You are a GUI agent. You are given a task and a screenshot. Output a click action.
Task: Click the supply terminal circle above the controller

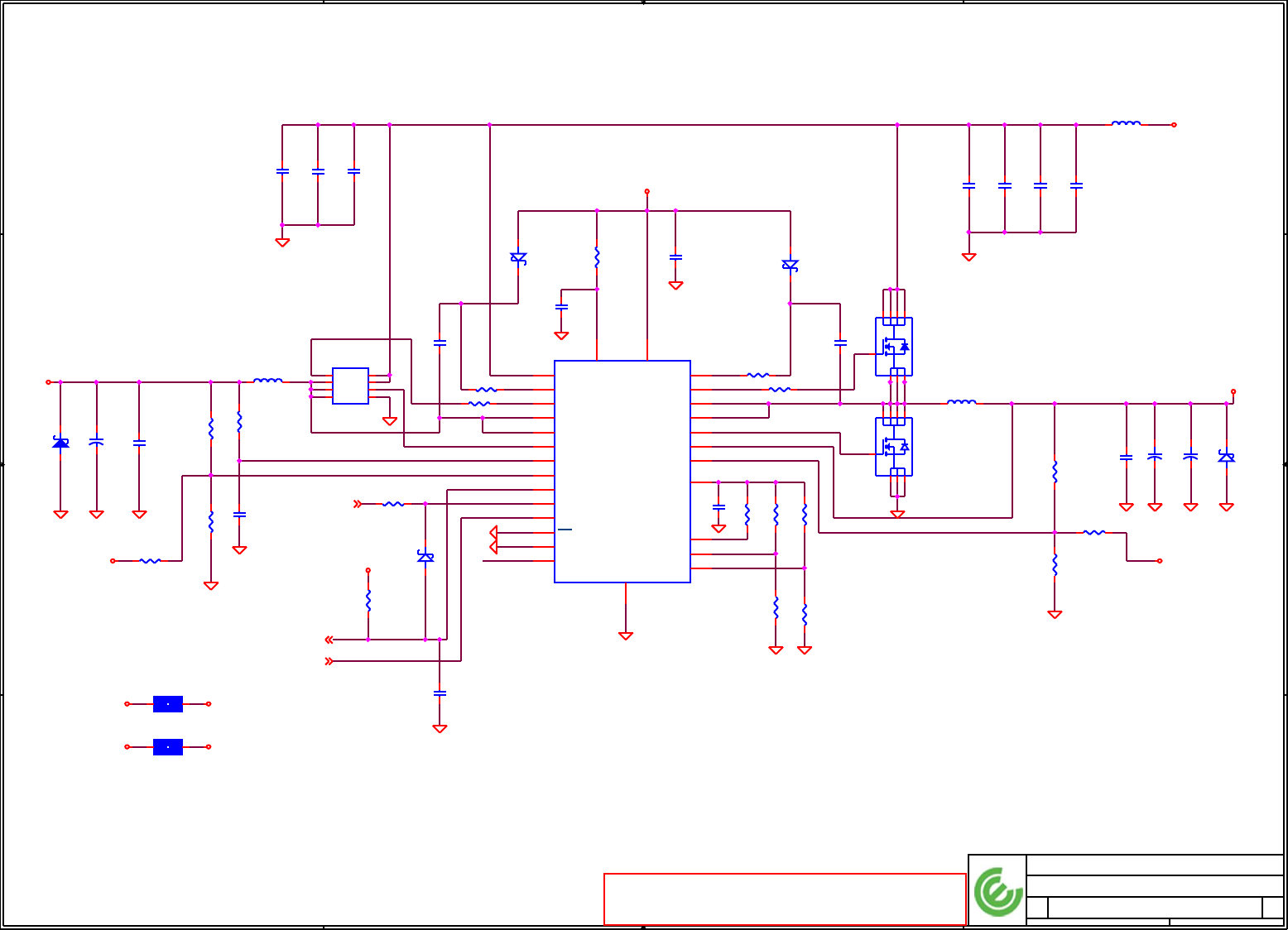click(647, 191)
